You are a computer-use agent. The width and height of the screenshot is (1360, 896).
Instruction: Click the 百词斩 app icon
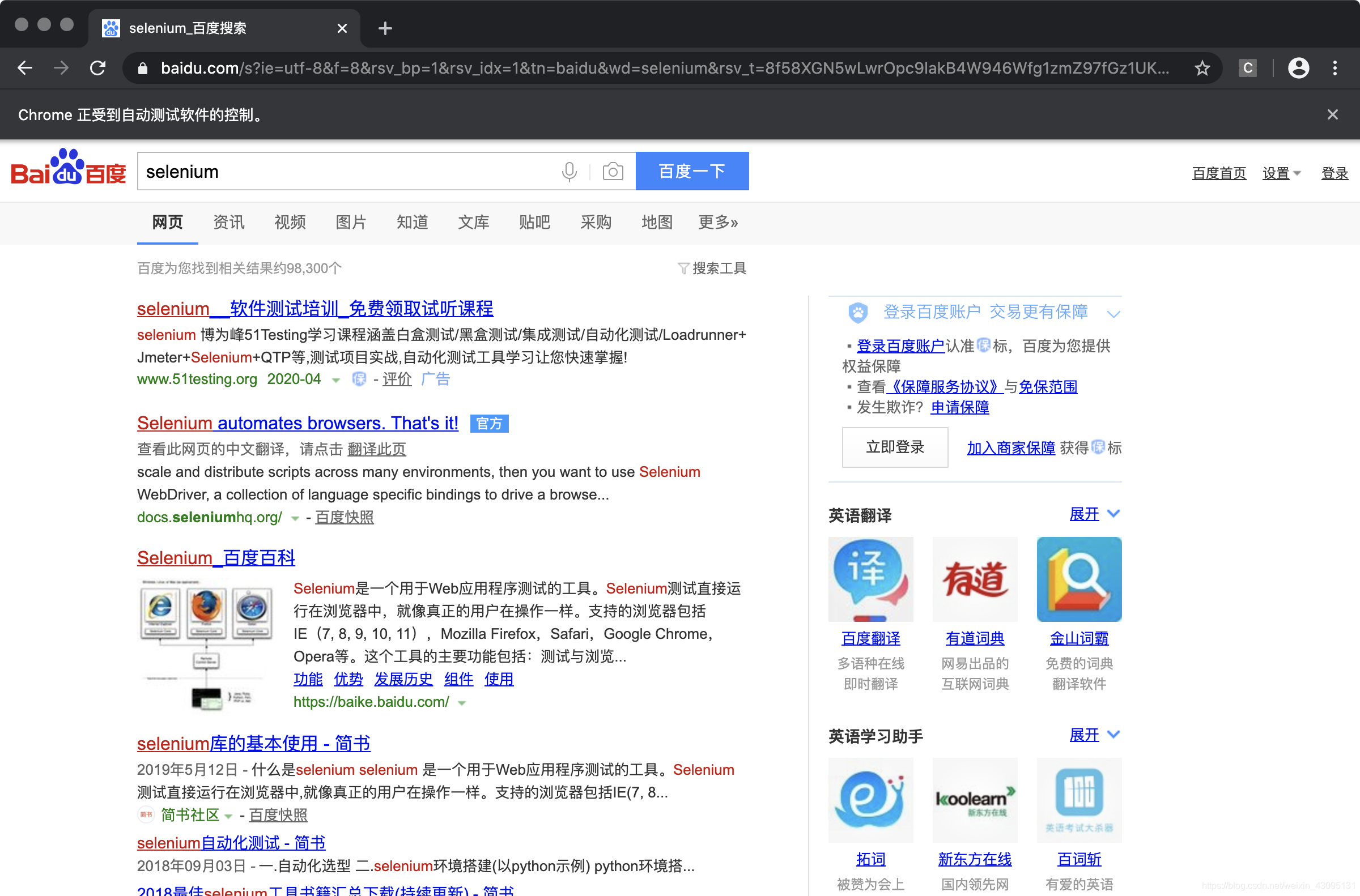point(1079,800)
